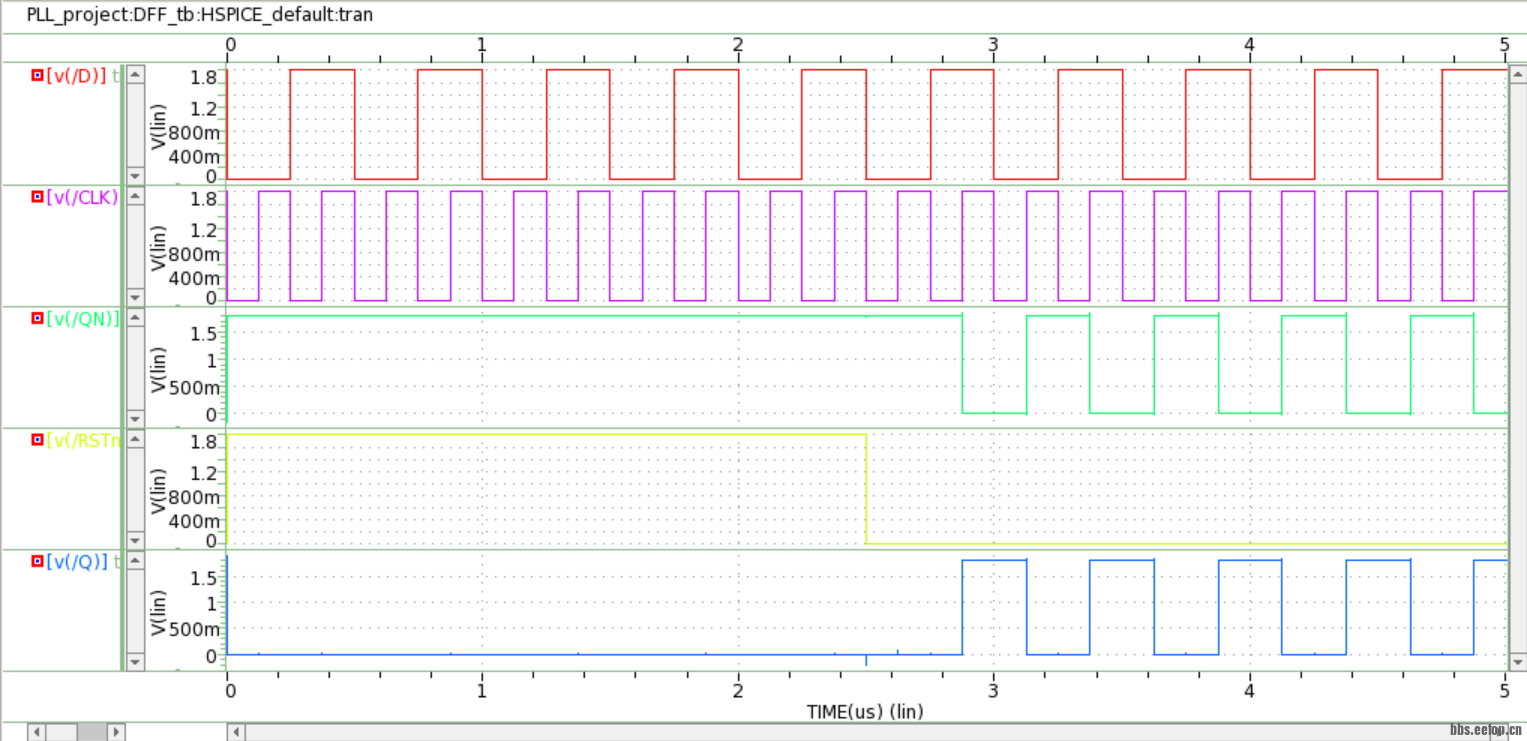Click the down arrow of v(/CLK) panel scrollbar
This screenshot has width=1527, height=741.
(x=135, y=297)
